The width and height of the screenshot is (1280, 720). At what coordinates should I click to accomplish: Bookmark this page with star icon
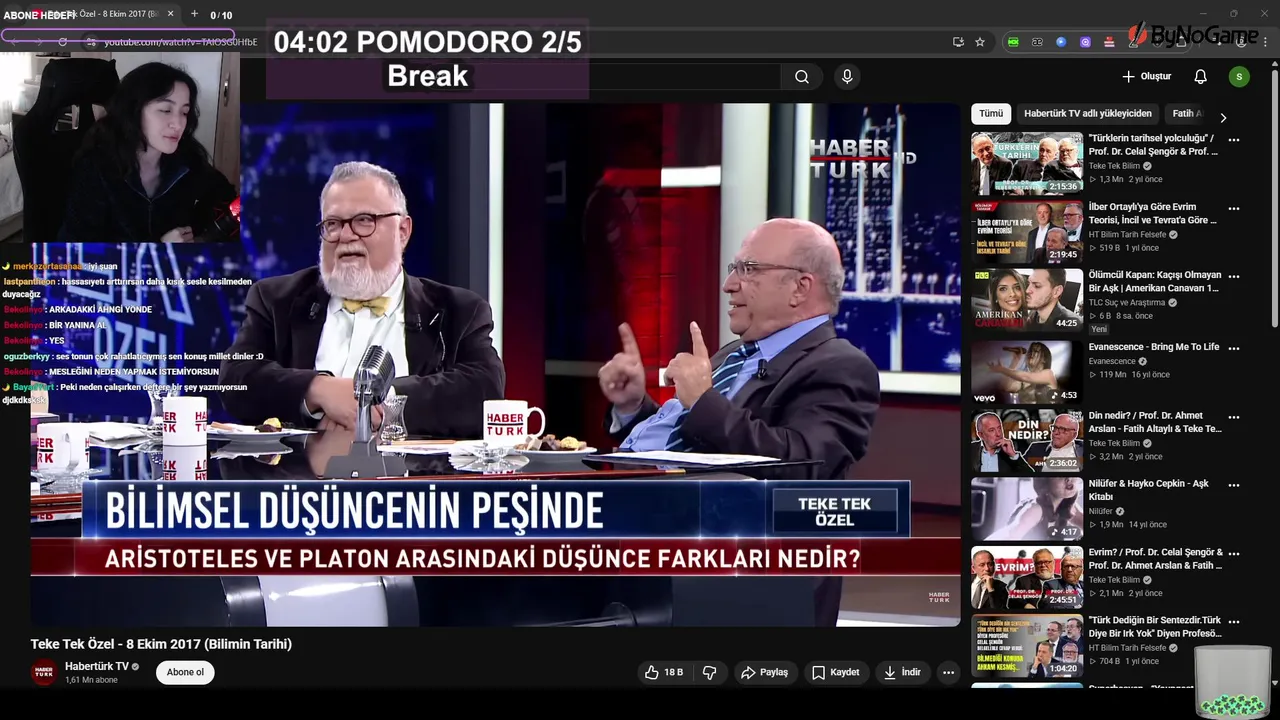click(980, 42)
